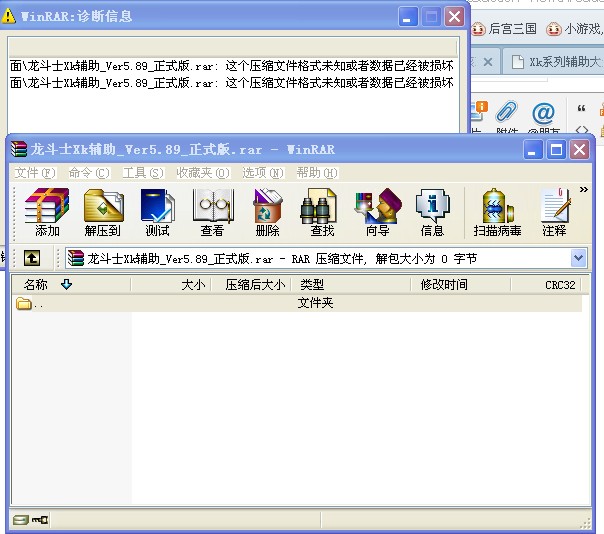Sort by 大小 column header
Viewport: 604px width, 534px height.
(x=171, y=285)
